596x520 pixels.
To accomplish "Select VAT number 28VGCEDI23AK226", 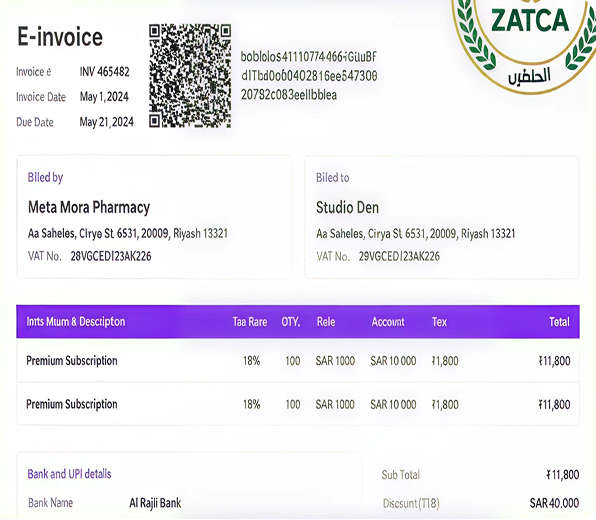I will [x=111, y=256].
